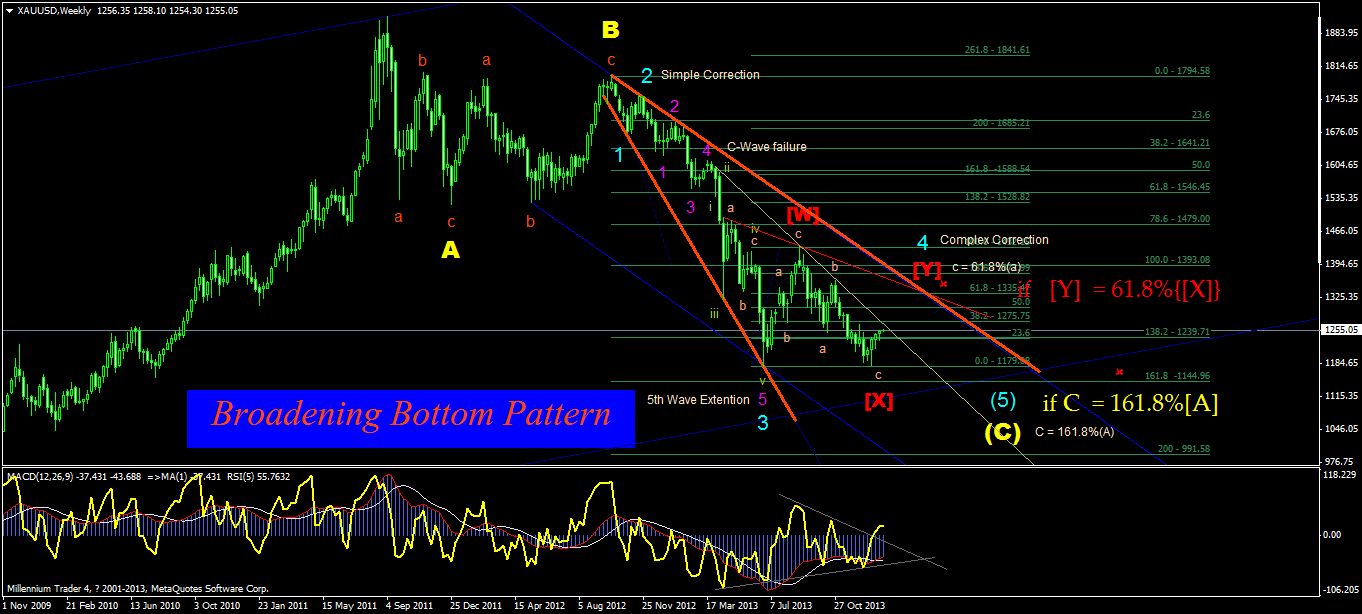
Task: Click the Millennium Trader 4 copyright text
Action: coord(137,589)
